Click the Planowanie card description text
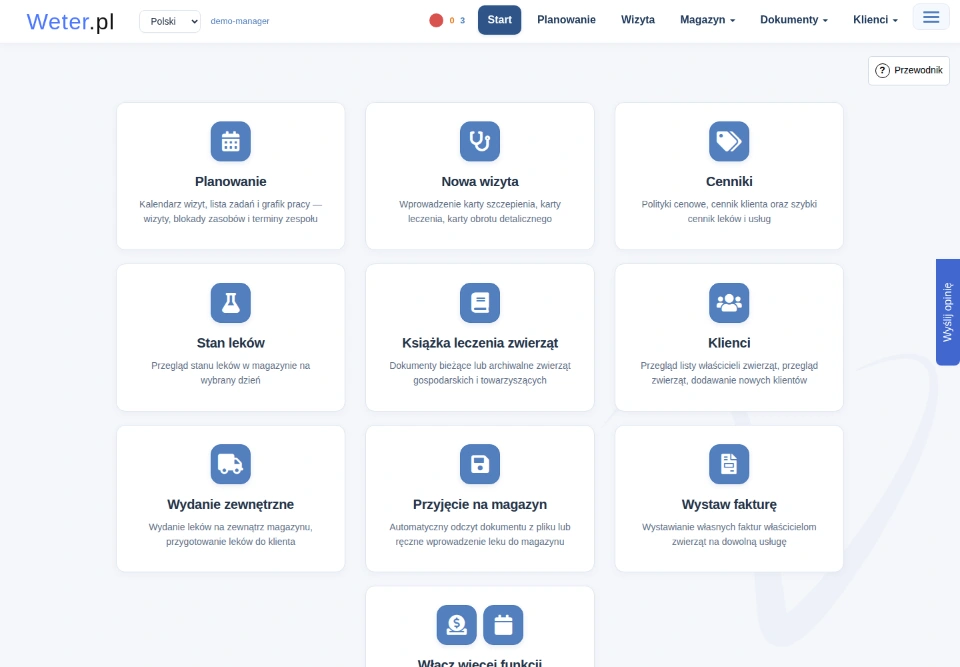960x667 pixels. [x=231, y=211]
